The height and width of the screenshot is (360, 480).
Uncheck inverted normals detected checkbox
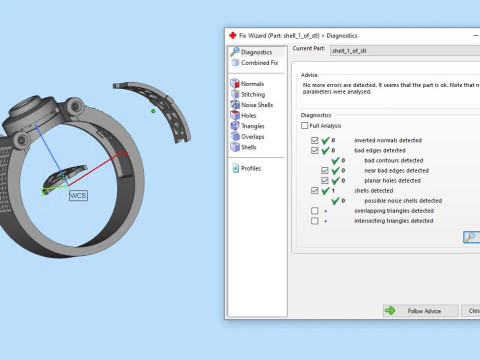[x=314, y=140]
